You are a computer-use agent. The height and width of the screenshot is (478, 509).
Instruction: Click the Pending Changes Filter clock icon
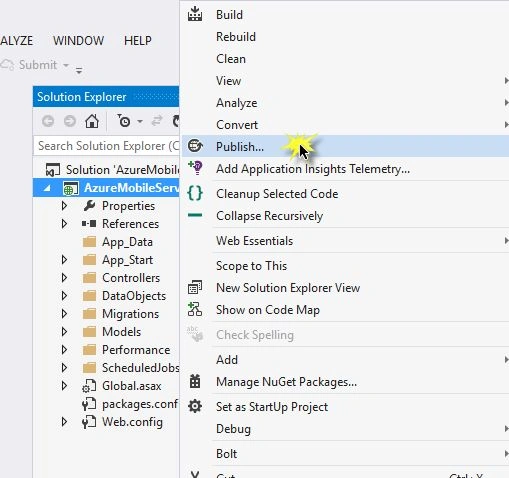pyautogui.click(x=124, y=121)
